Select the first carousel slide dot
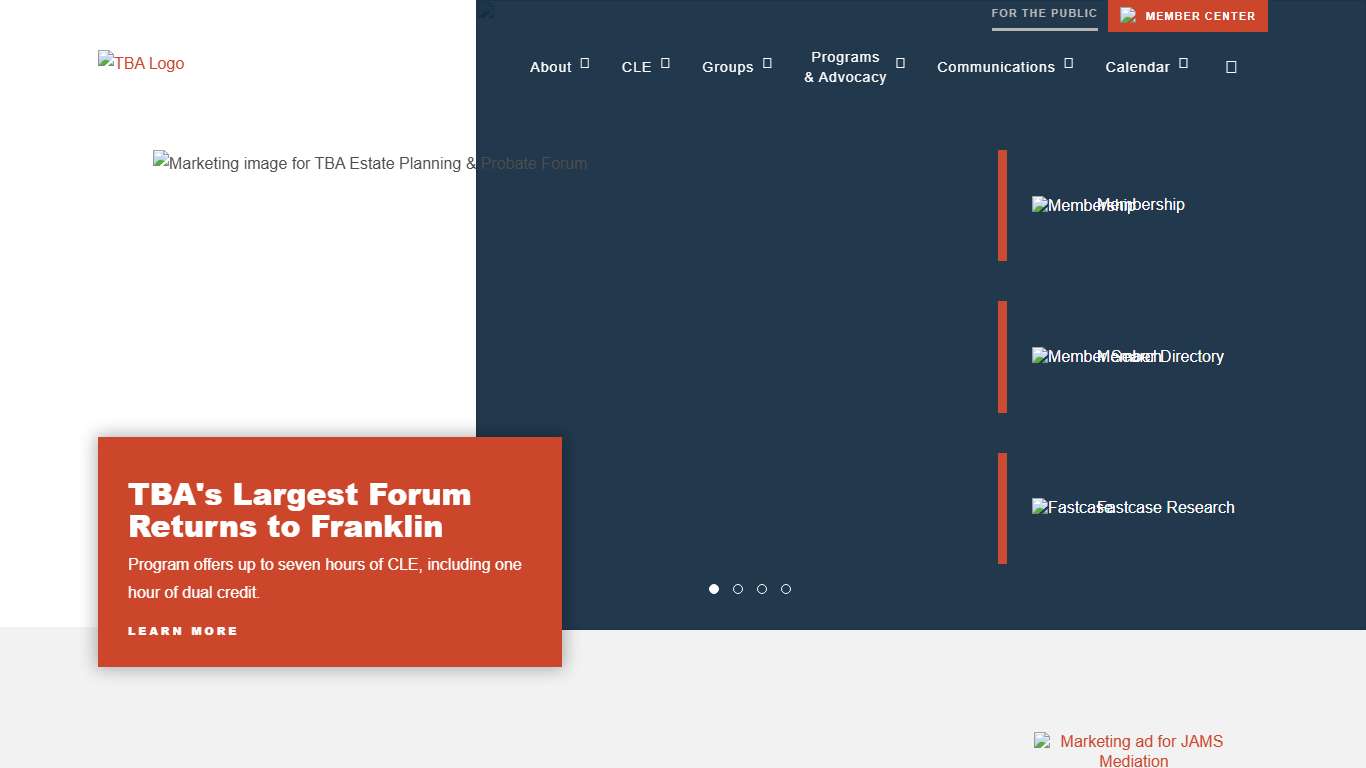 714,589
